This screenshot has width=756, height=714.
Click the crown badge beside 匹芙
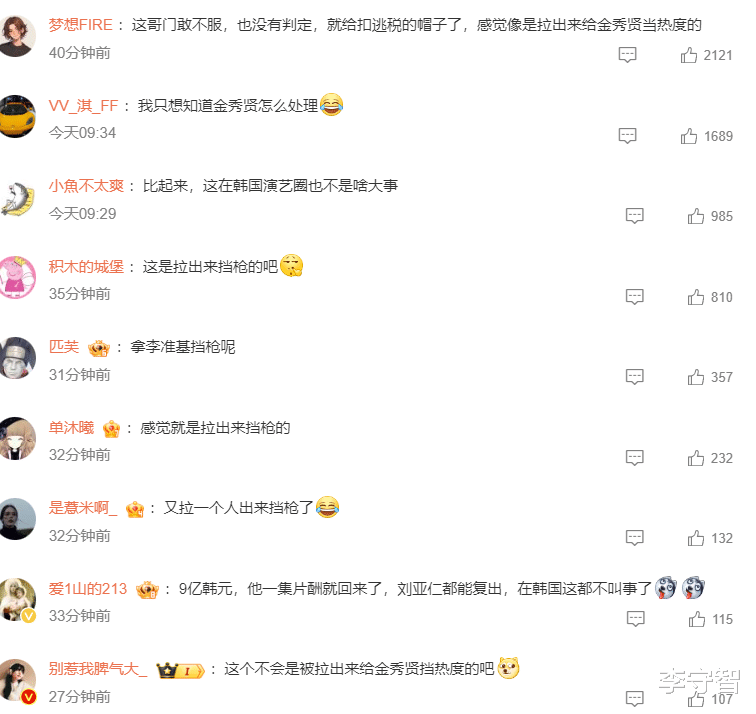99,348
